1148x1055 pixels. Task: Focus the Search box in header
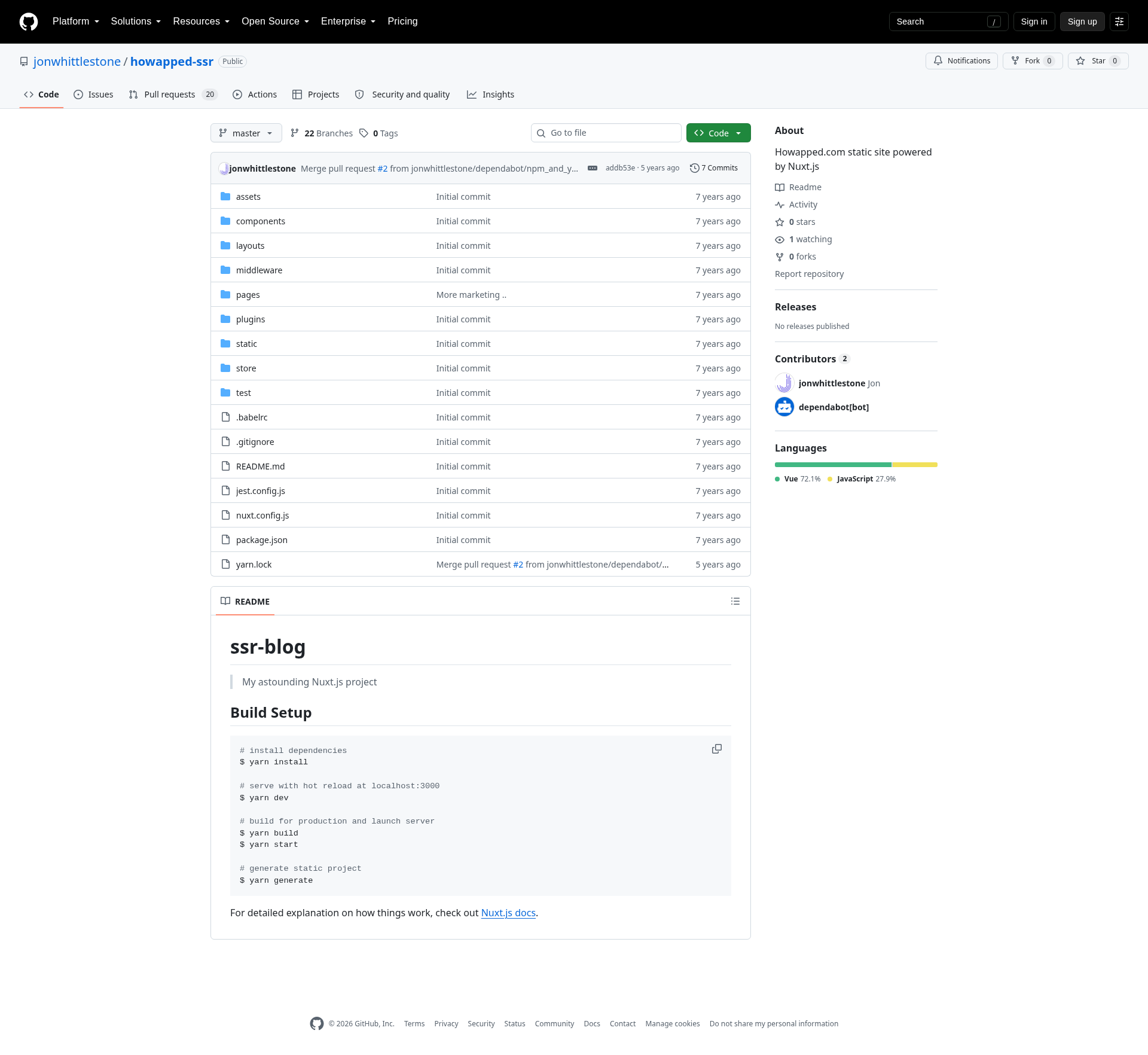[948, 22]
